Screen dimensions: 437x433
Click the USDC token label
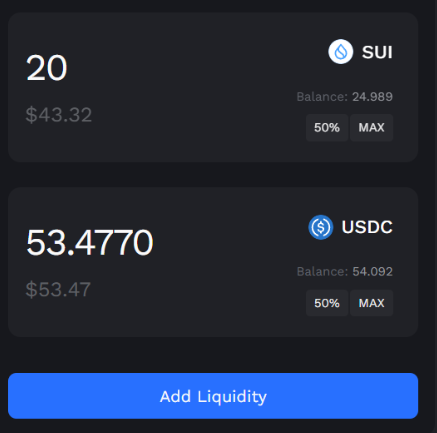[x=367, y=227]
